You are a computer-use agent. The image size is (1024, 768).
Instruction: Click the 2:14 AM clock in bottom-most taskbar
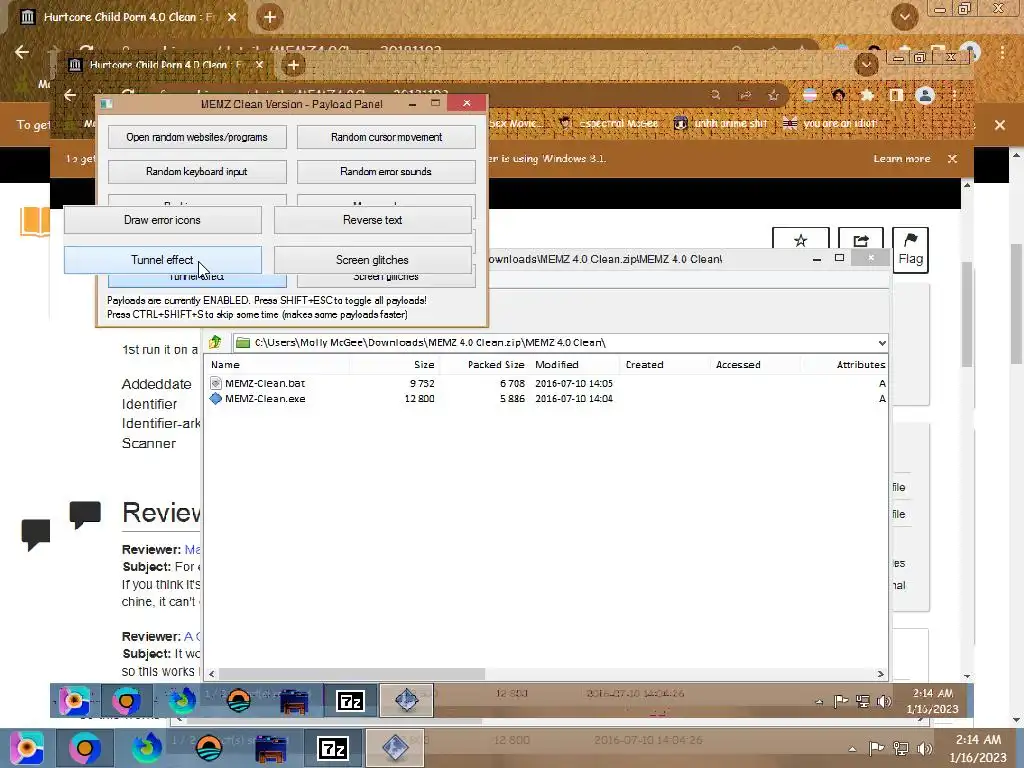pyautogui.click(x=978, y=748)
